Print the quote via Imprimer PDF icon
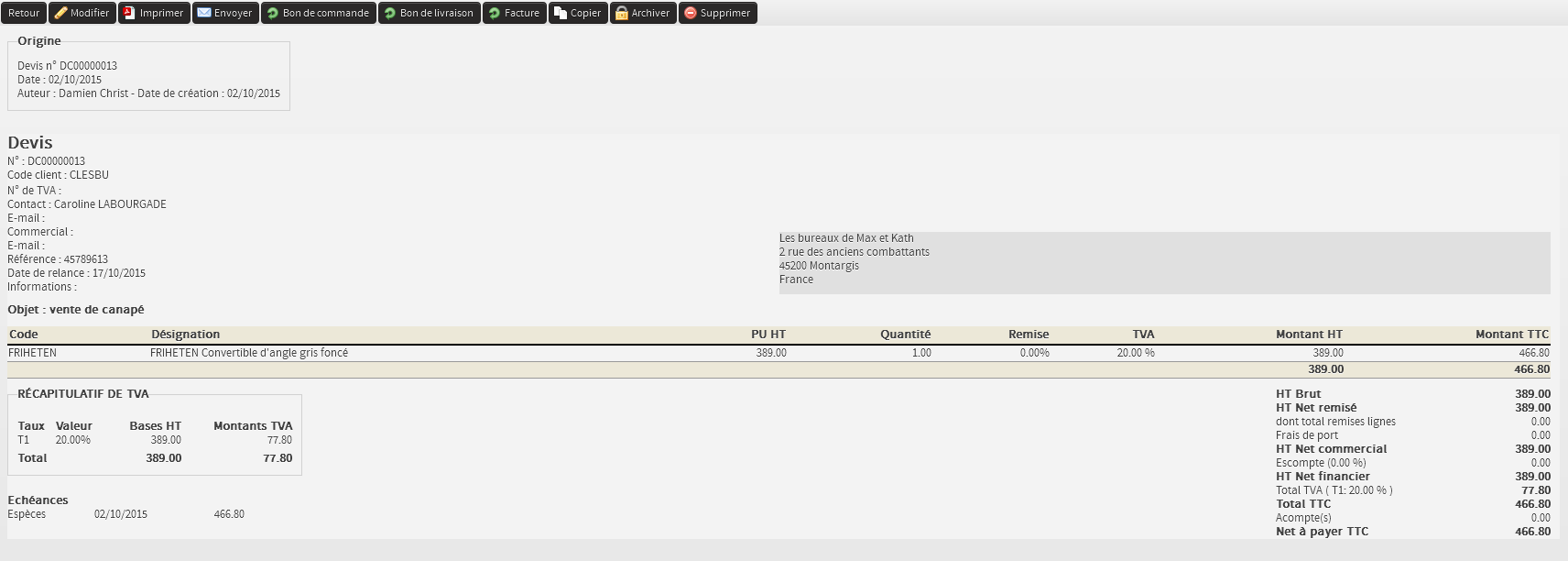 click(130, 13)
